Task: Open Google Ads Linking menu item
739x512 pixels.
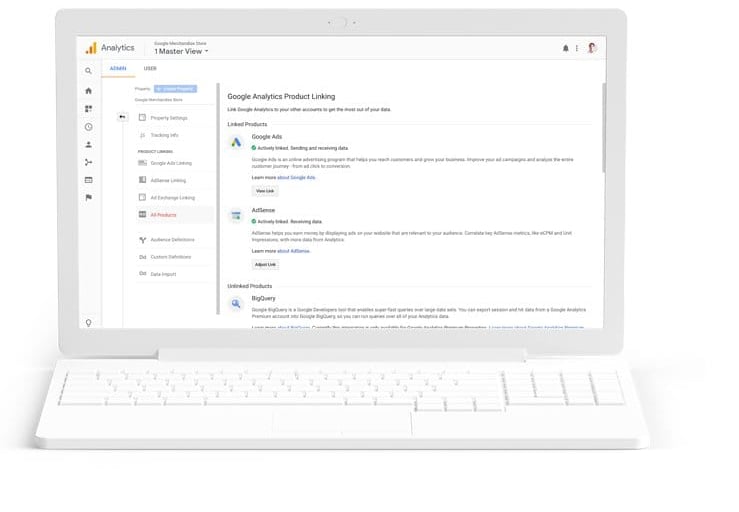Action: [175, 163]
